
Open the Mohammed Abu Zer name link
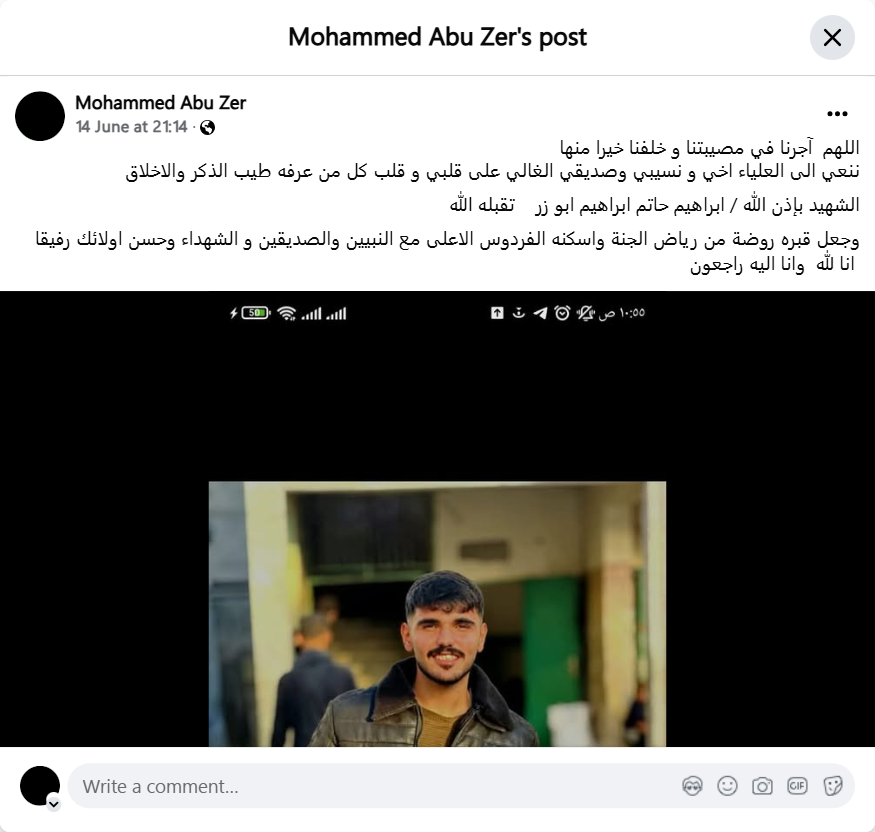[161, 103]
